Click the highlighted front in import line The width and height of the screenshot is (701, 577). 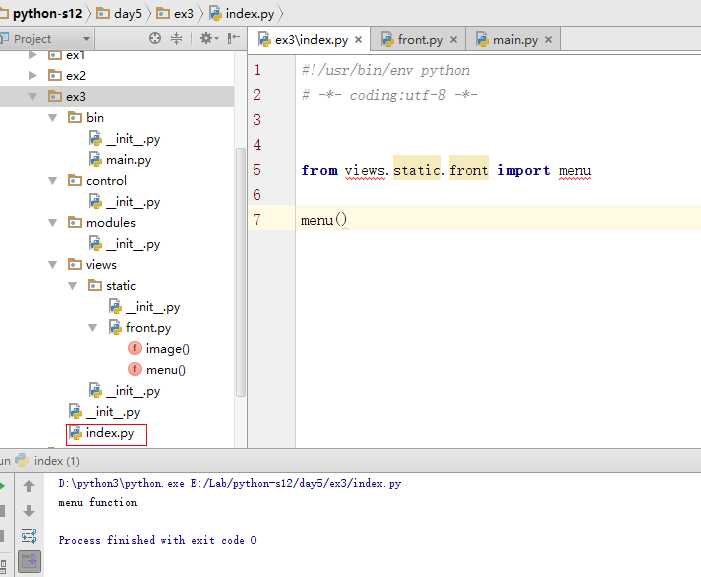(x=469, y=170)
